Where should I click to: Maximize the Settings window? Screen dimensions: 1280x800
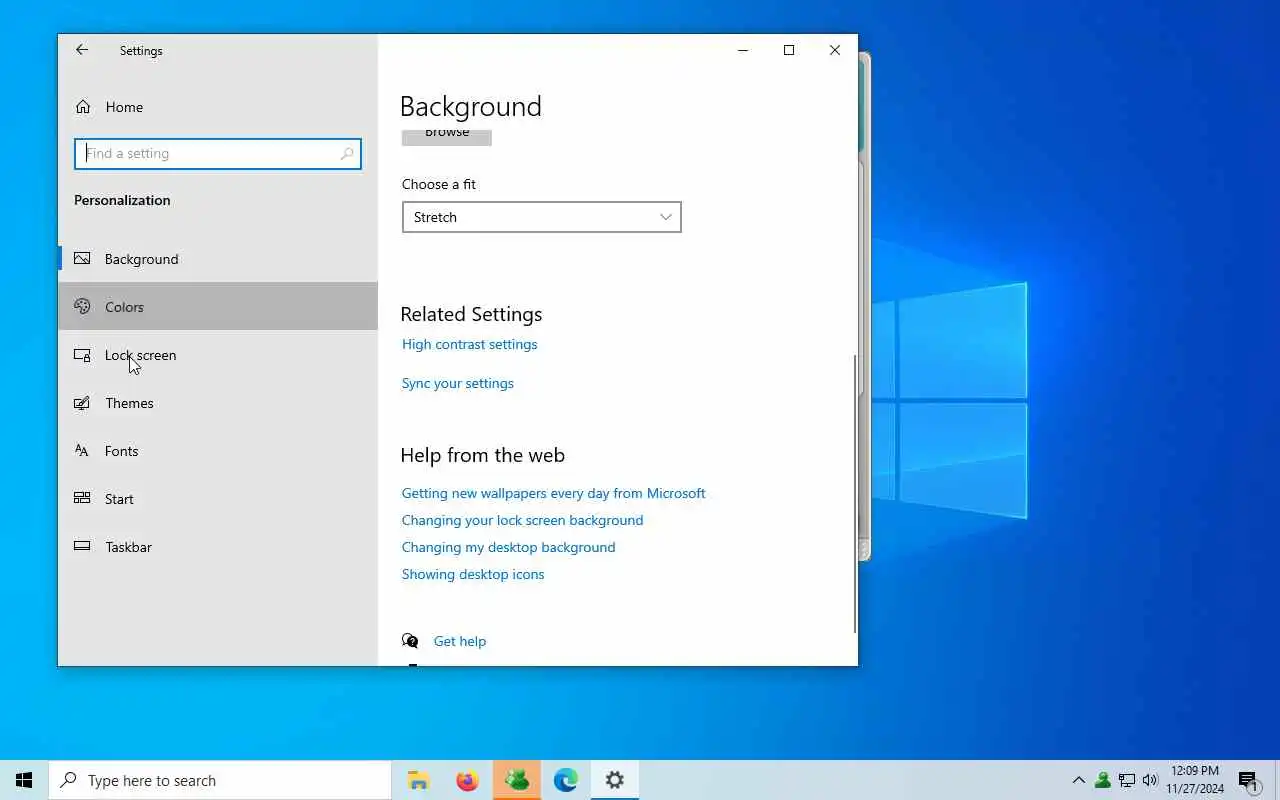click(x=789, y=50)
